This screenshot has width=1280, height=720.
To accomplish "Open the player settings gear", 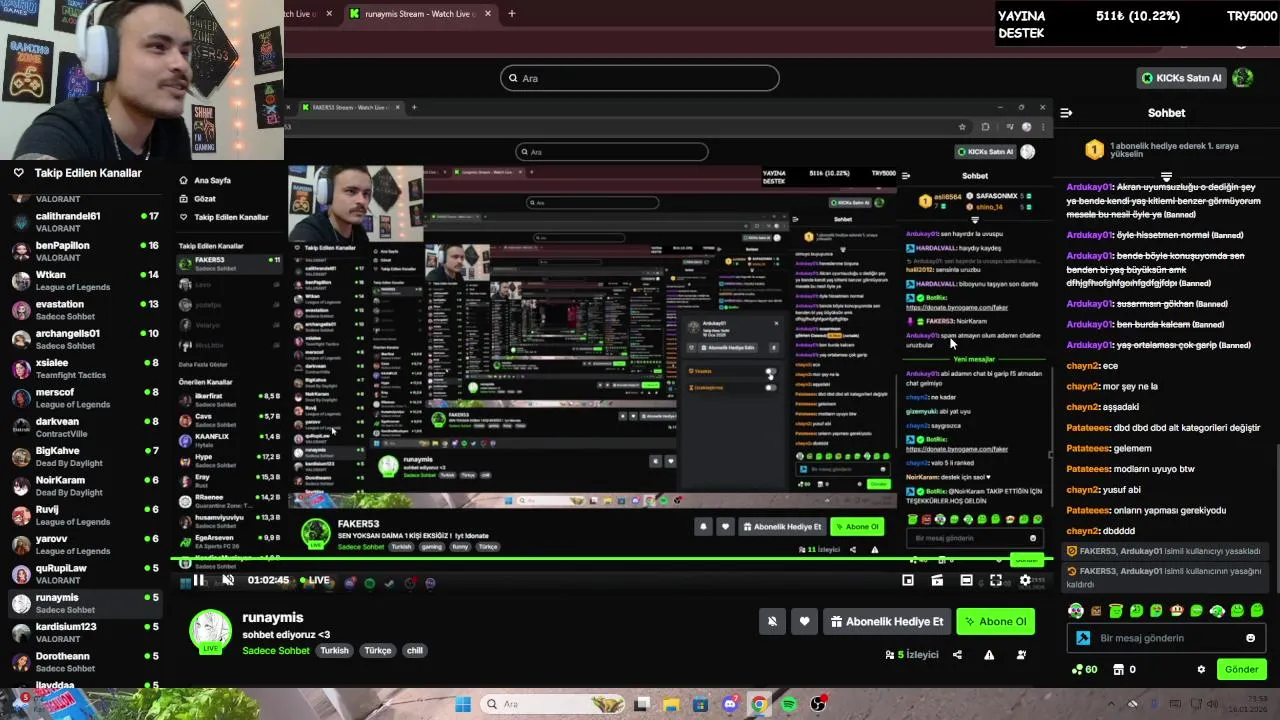I will [1025, 581].
